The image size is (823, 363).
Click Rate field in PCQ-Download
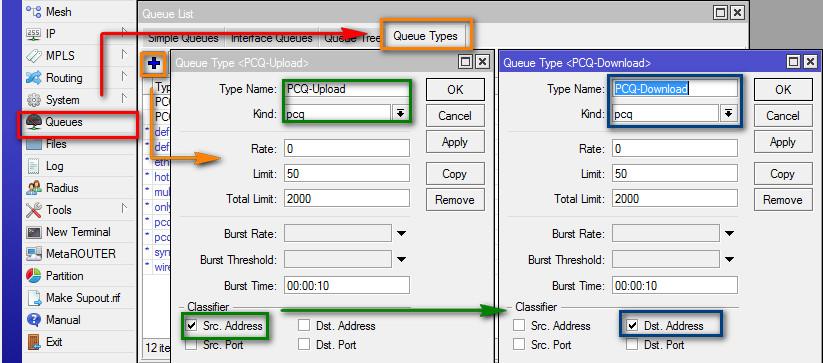point(674,149)
